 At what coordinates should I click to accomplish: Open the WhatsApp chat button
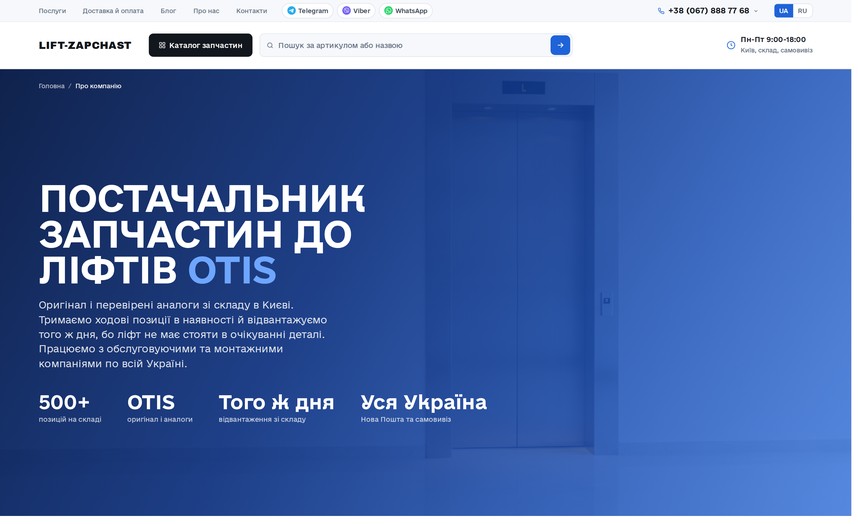(405, 11)
